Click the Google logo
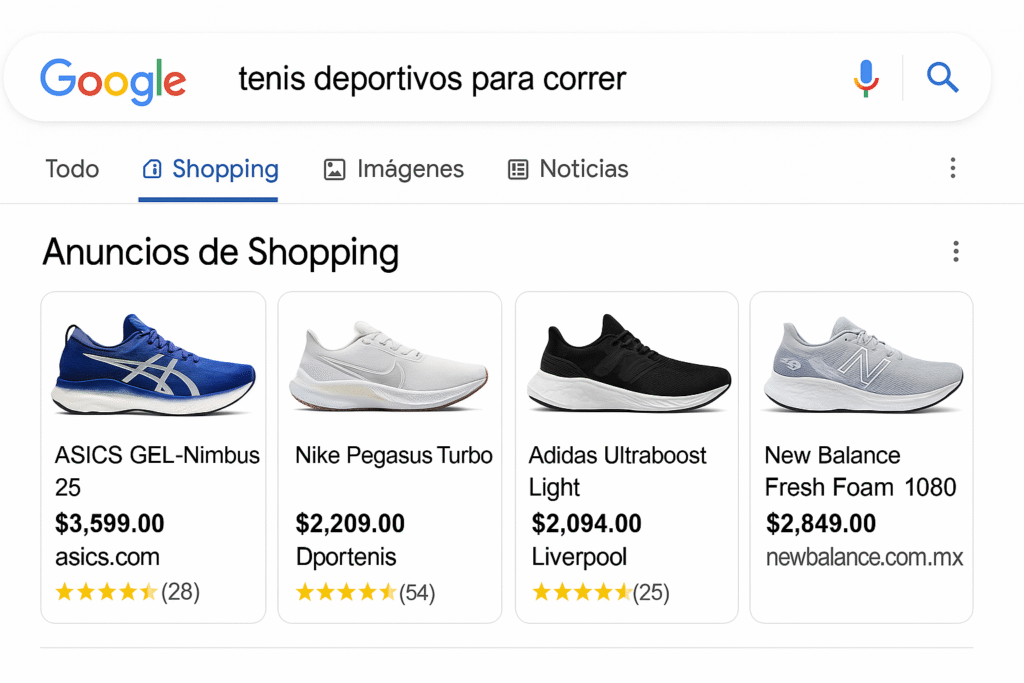 (113, 80)
